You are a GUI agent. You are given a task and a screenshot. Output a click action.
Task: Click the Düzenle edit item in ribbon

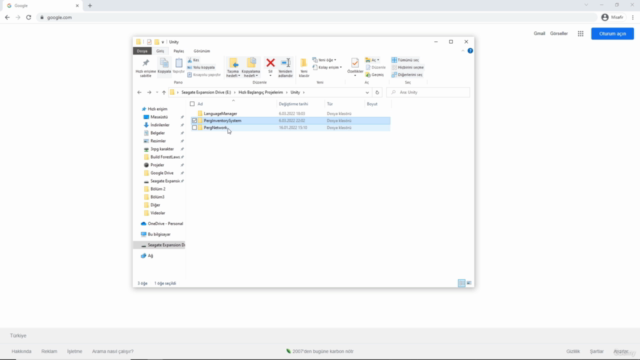coord(376,67)
